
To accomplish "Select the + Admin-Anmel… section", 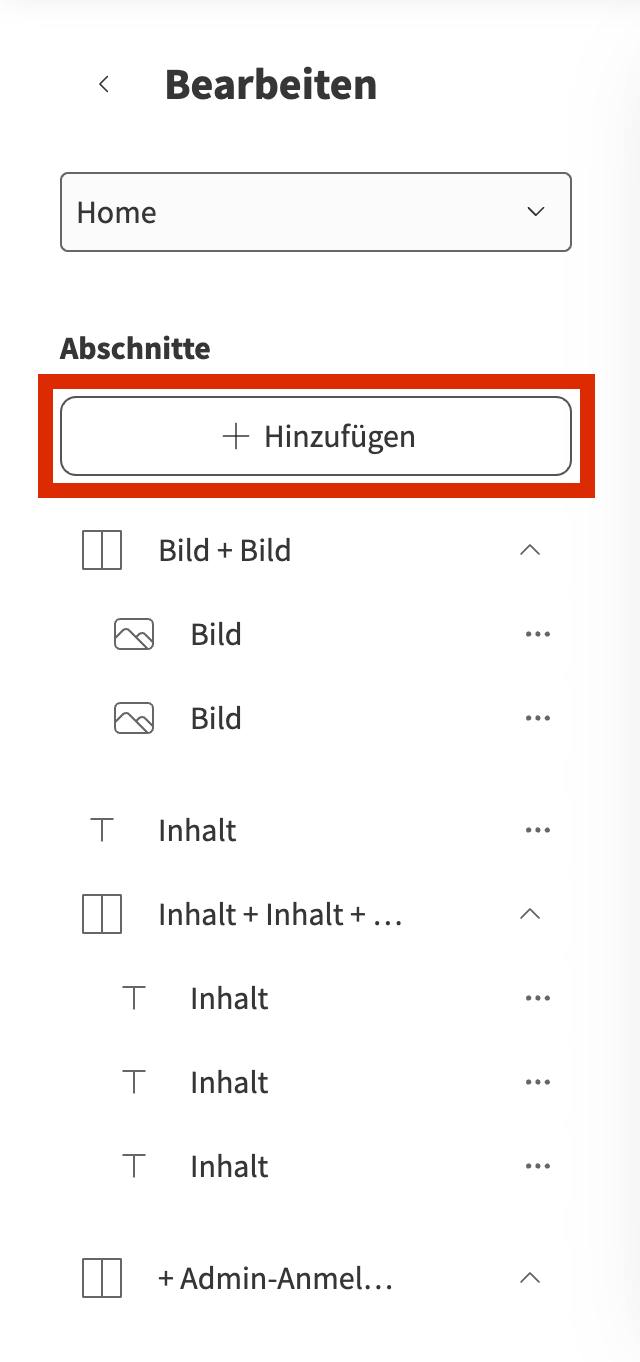I will click(x=275, y=1278).
